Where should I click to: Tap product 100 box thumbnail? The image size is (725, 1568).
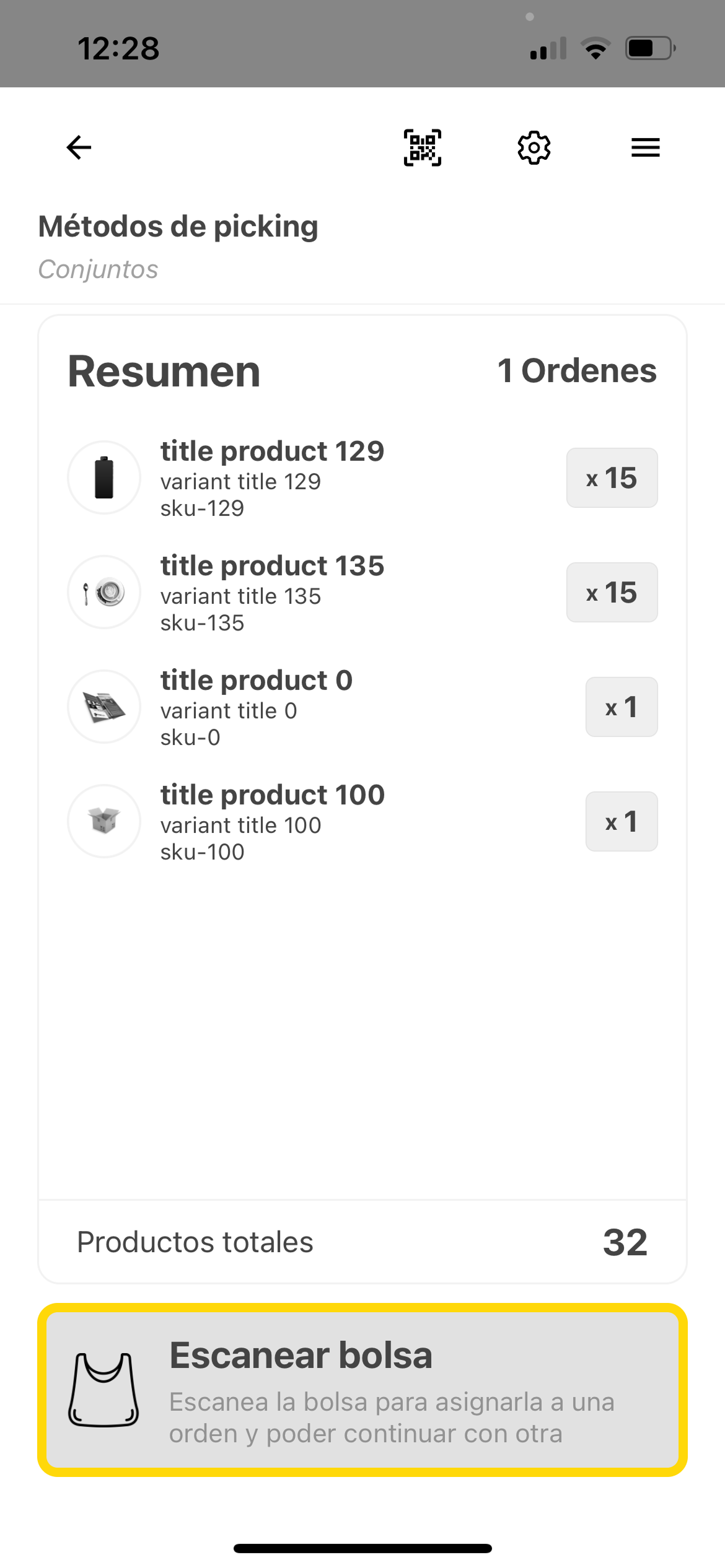click(104, 821)
